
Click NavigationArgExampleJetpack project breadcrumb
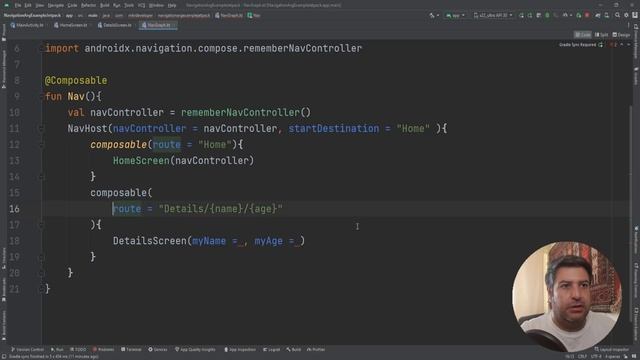[x=32, y=16]
